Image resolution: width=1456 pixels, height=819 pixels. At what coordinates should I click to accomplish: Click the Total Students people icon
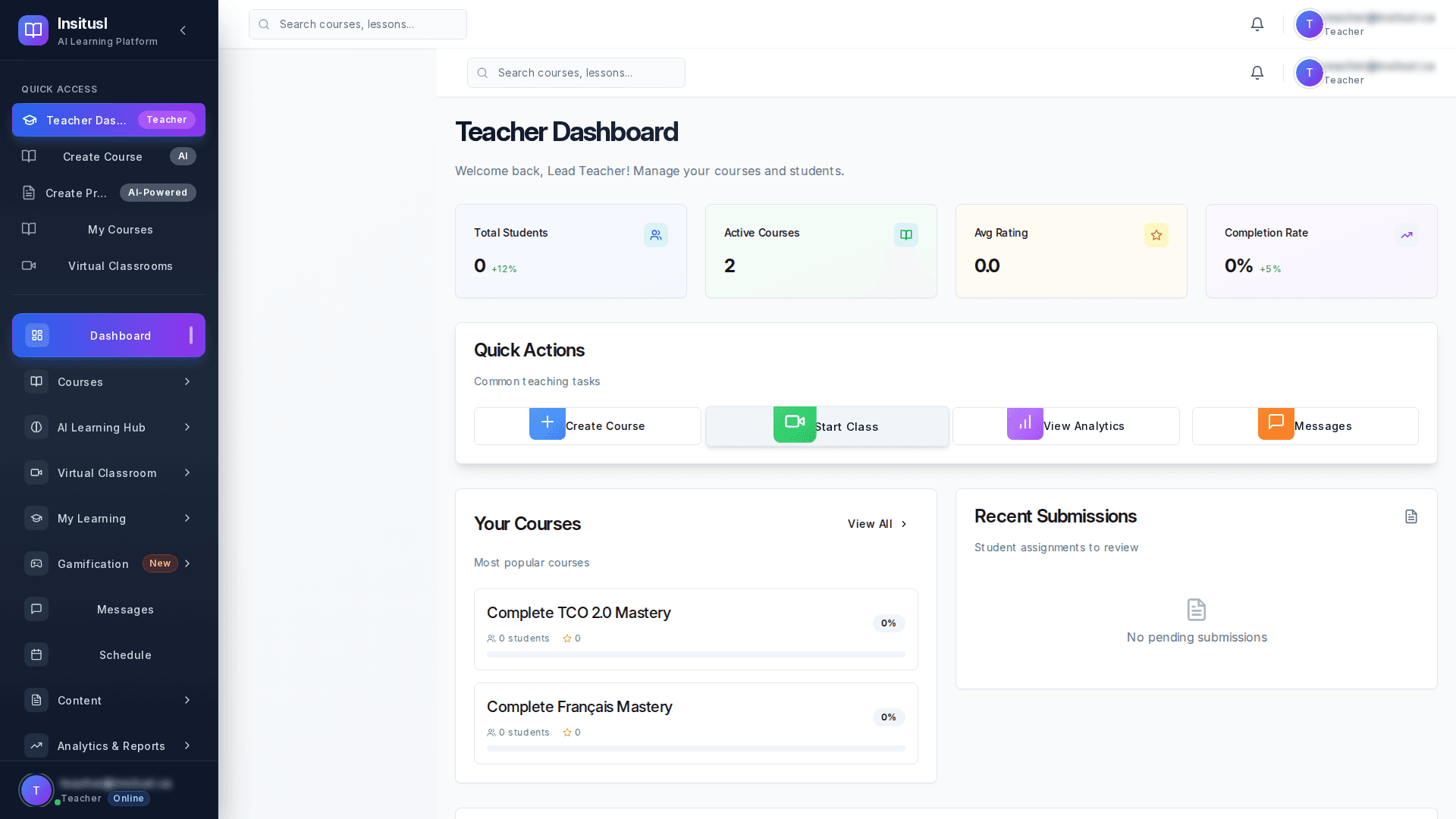click(x=655, y=235)
